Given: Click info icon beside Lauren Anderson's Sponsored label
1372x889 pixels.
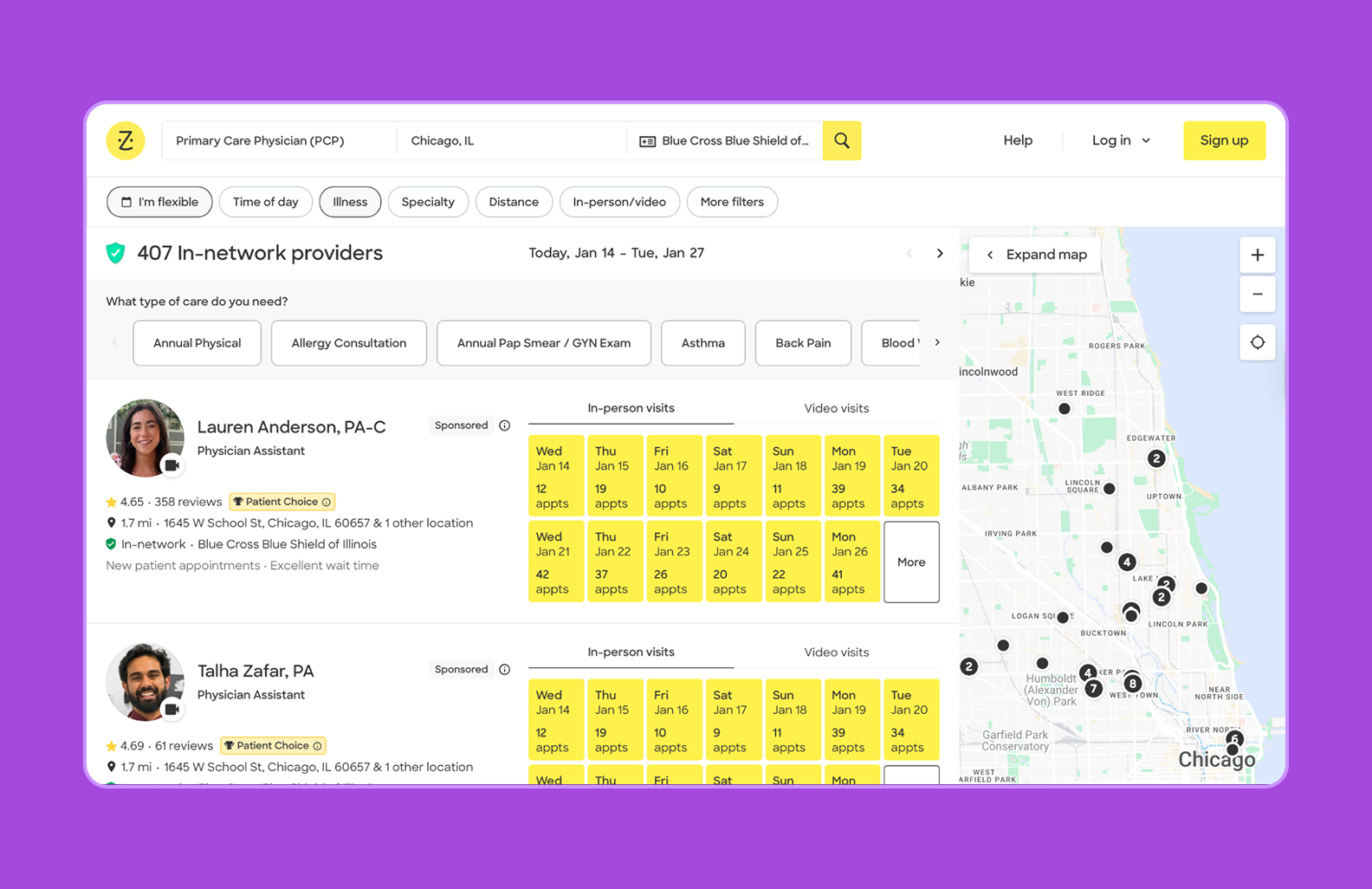Looking at the screenshot, I should [505, 425].
